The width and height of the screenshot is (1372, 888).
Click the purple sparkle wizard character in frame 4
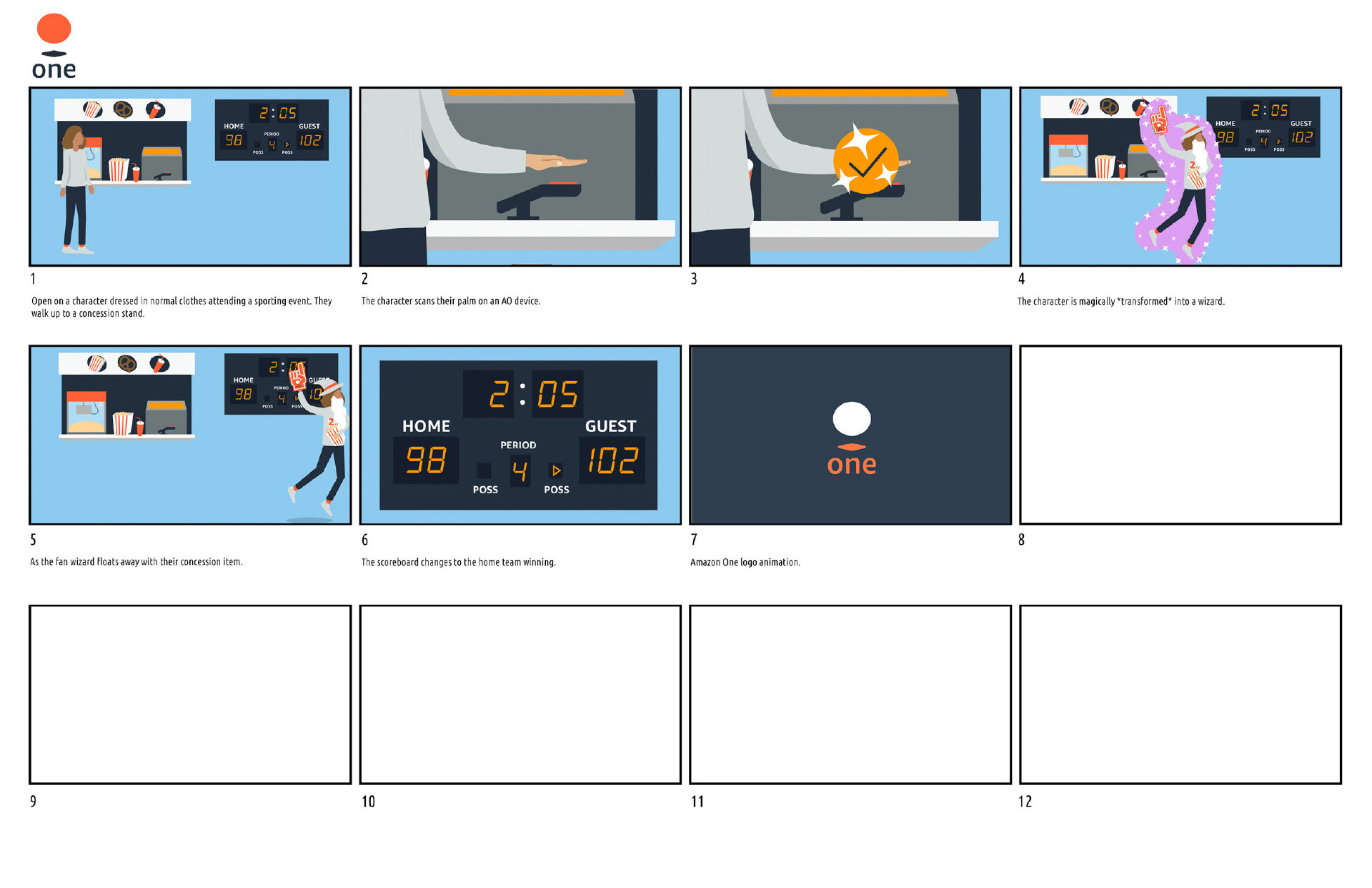click(x=1179, y=182)
